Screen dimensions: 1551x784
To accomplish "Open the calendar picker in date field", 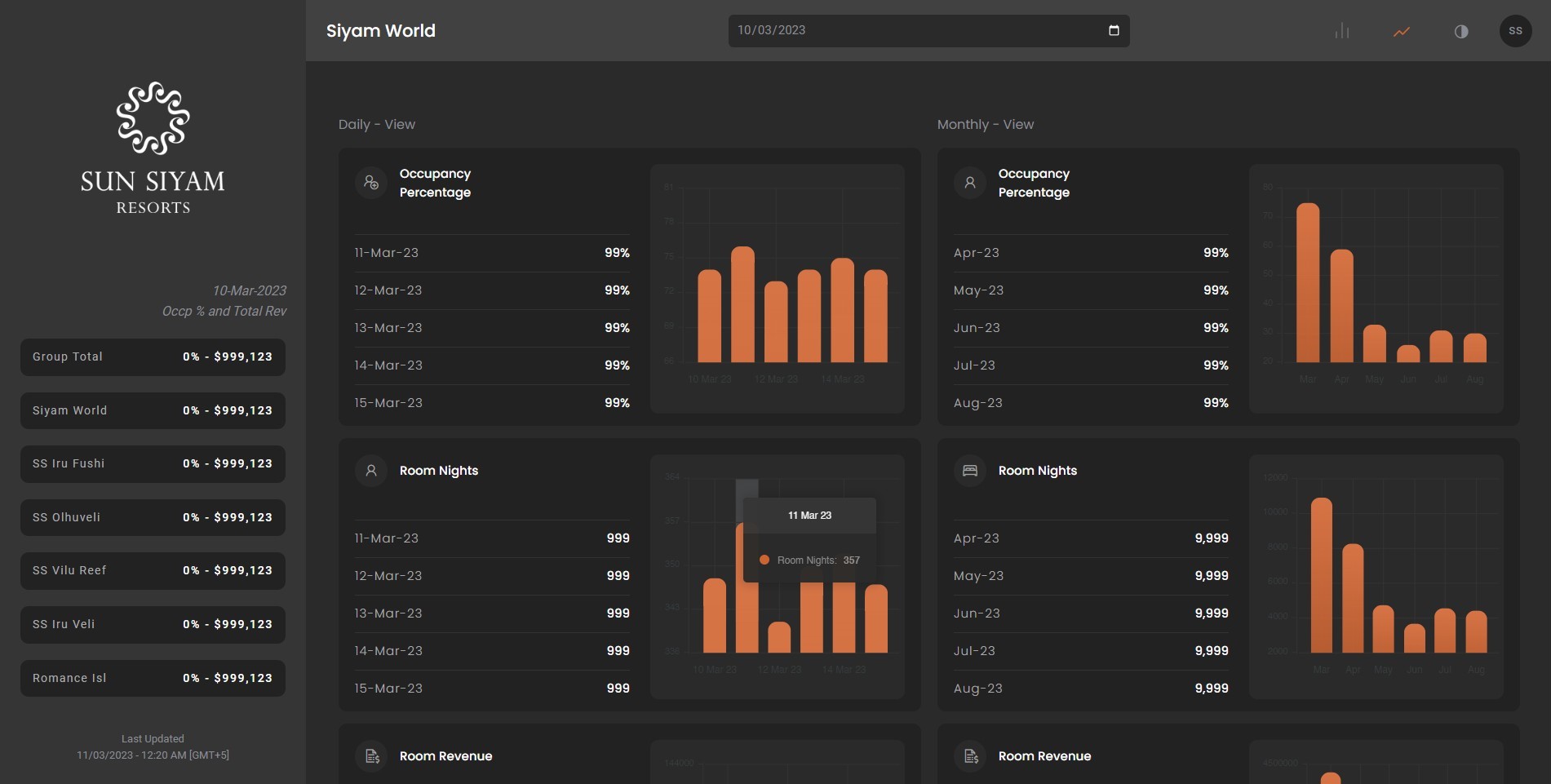I will pyautogui.click(x=1114, y=30).
